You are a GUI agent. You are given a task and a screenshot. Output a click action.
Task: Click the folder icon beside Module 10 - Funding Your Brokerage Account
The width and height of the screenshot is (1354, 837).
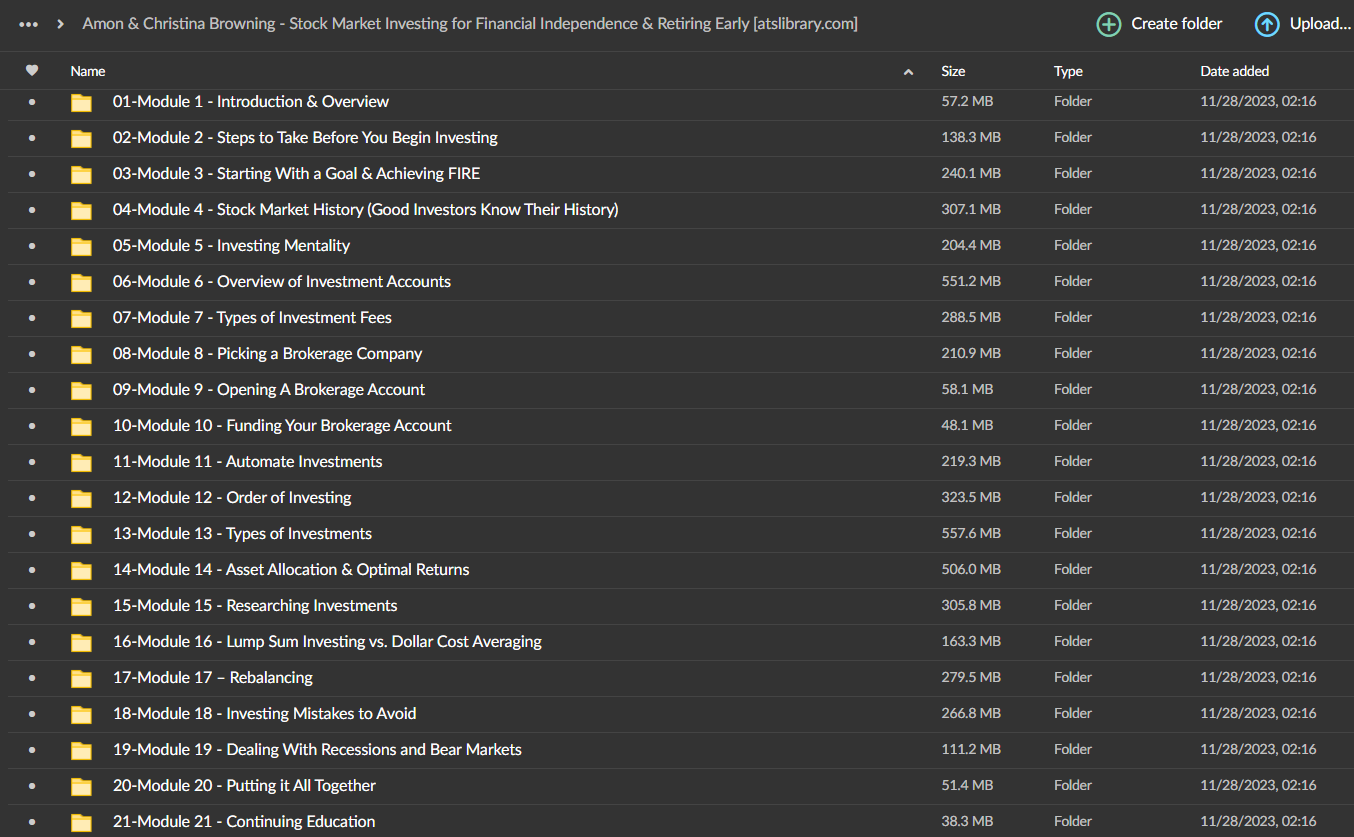(81, 425)
